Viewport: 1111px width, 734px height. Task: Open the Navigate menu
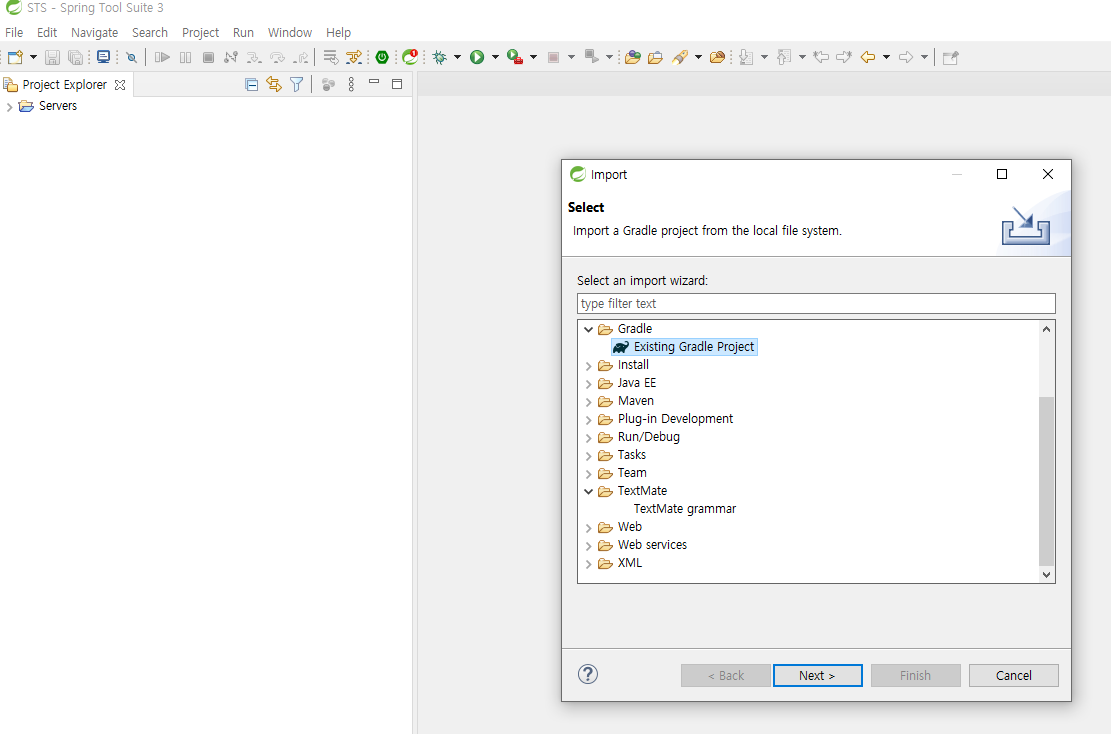pos(94,33)
